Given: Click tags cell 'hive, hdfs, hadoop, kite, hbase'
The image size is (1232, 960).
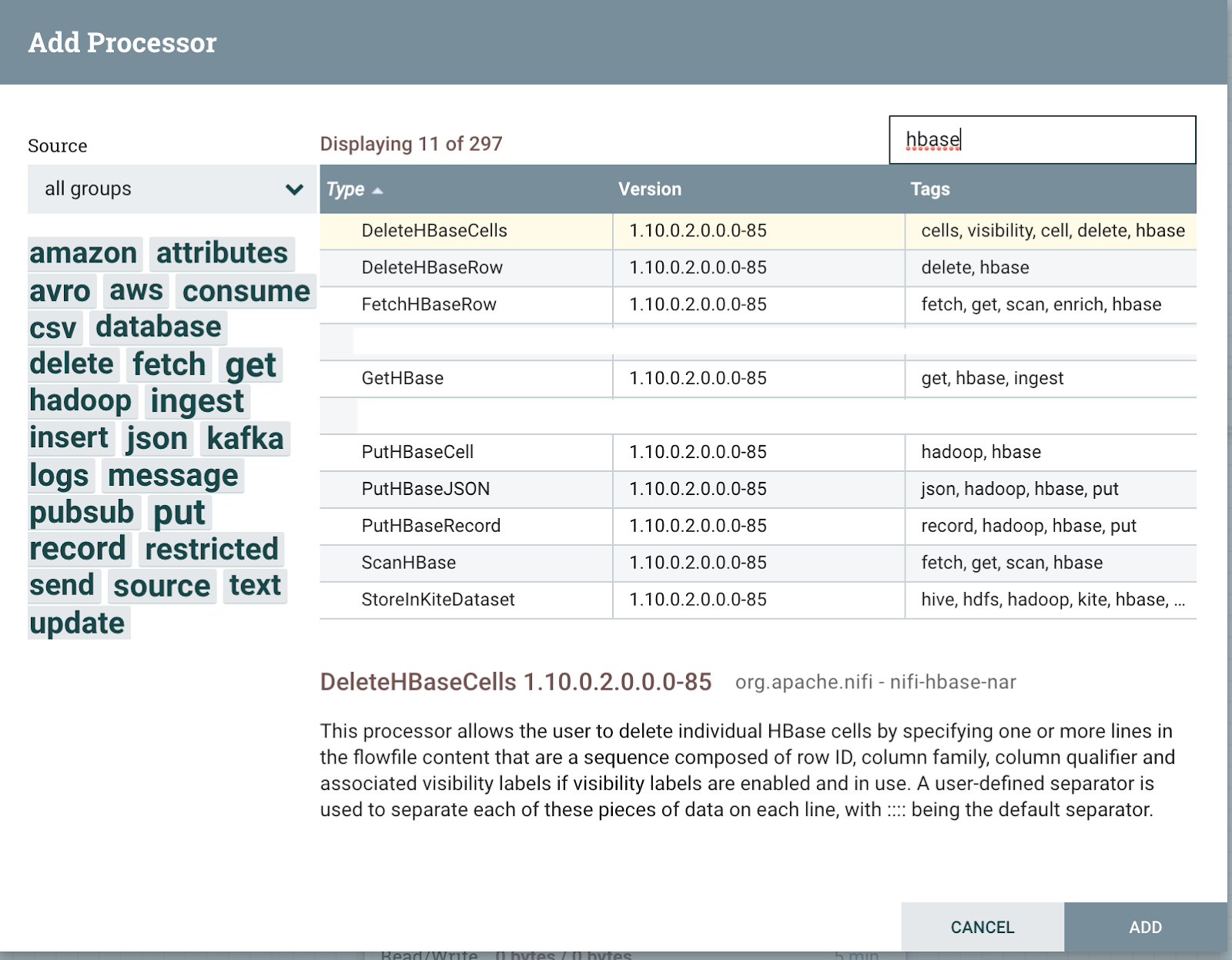Looking at the screenshot, I should 1053,600.
